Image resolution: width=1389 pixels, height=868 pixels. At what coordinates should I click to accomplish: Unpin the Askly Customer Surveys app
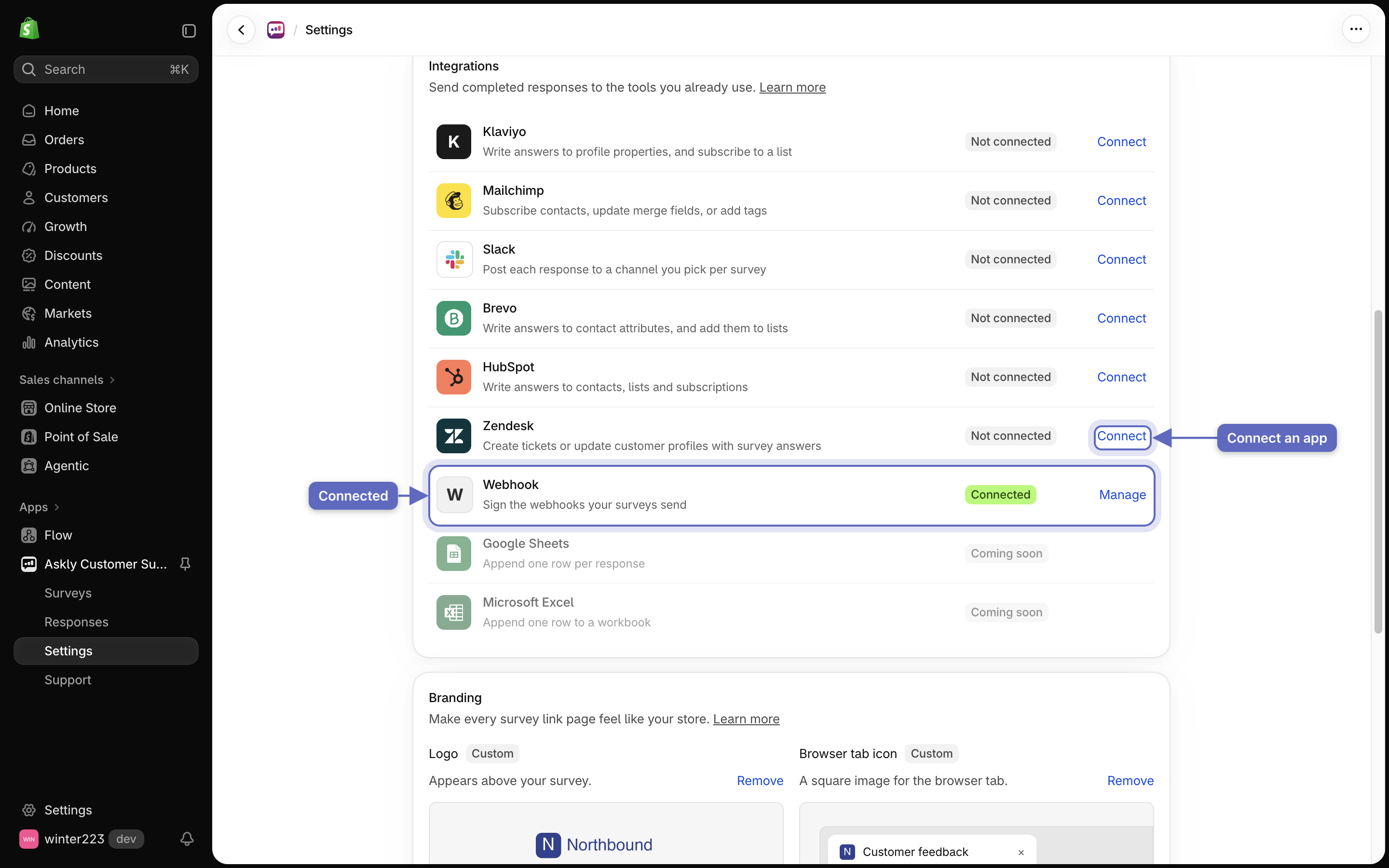point(185,564)
